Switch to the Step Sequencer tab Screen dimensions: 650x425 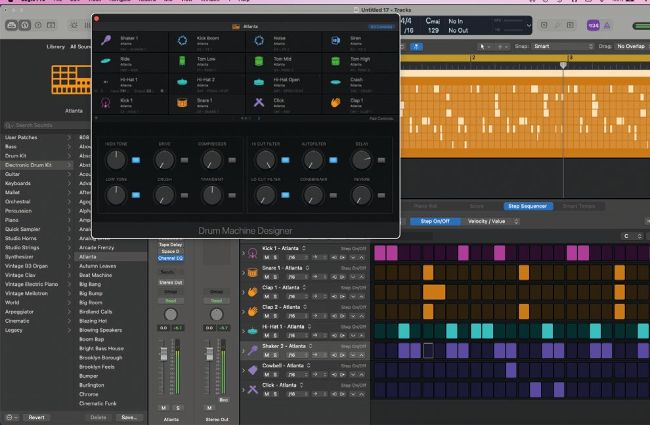[527, 206]
